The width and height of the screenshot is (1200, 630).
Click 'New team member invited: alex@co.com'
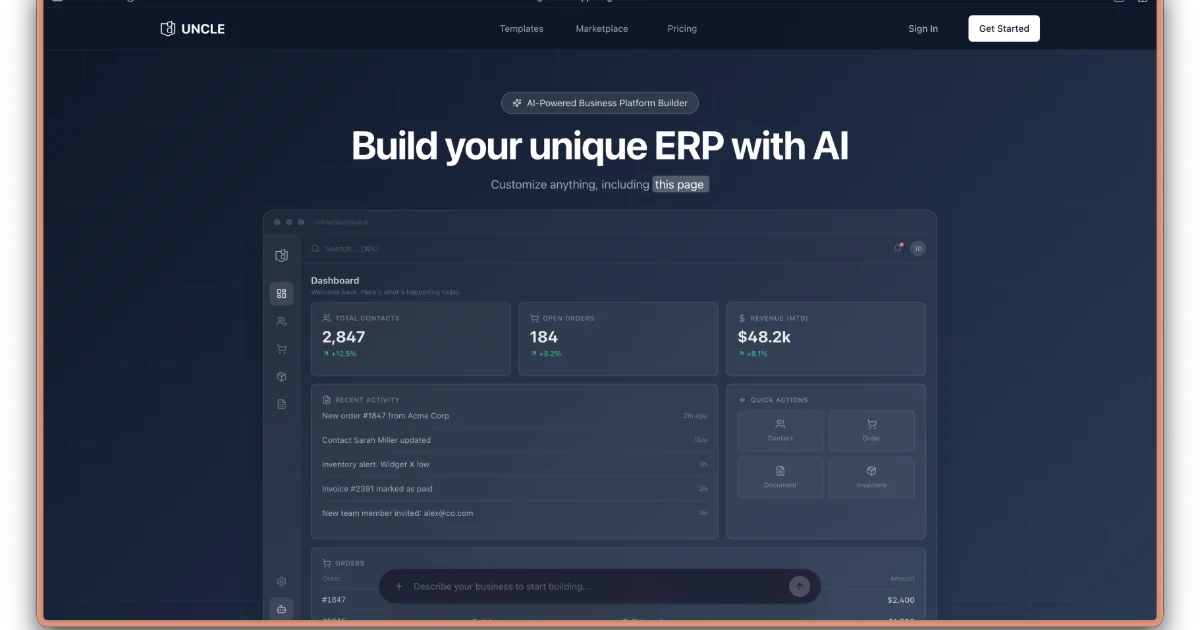tap(397, 513)
